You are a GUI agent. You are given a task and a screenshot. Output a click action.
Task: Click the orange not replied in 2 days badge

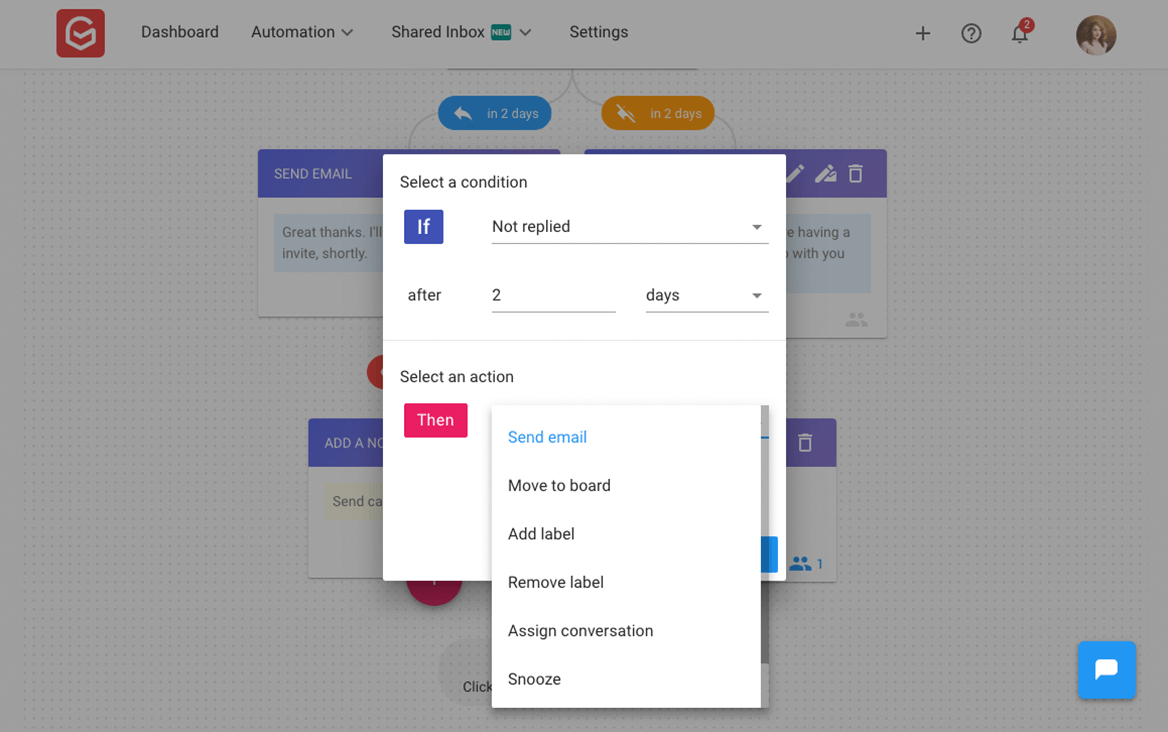click(x=658, y=113)
